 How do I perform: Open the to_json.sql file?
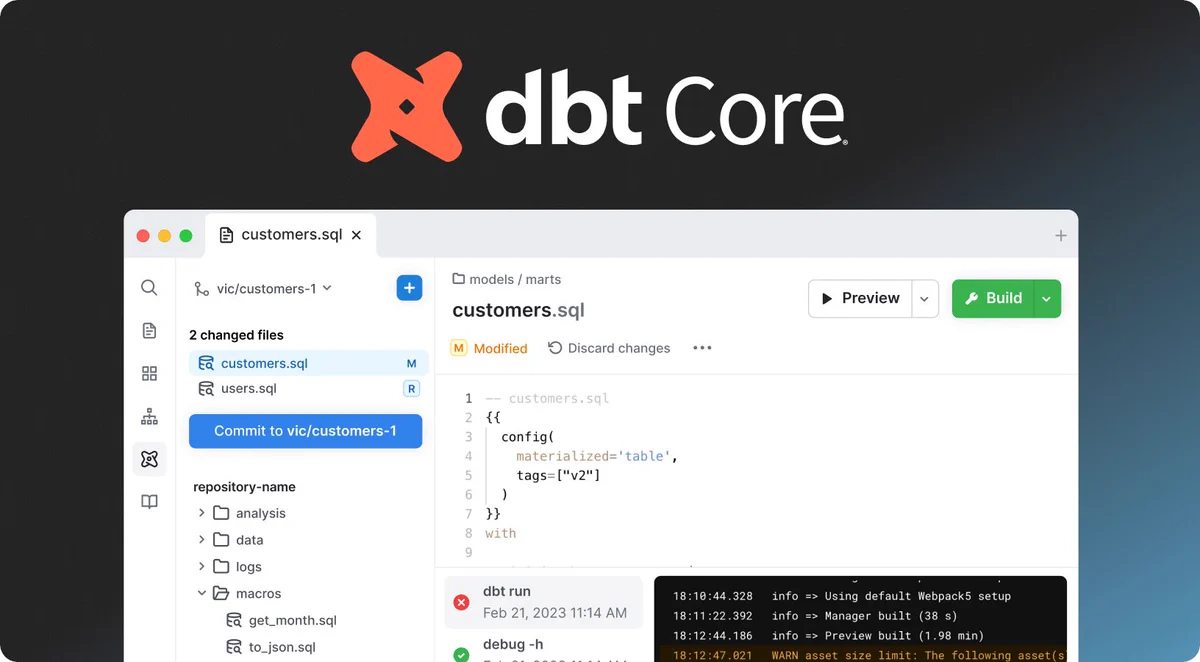[x=282, y=647]
